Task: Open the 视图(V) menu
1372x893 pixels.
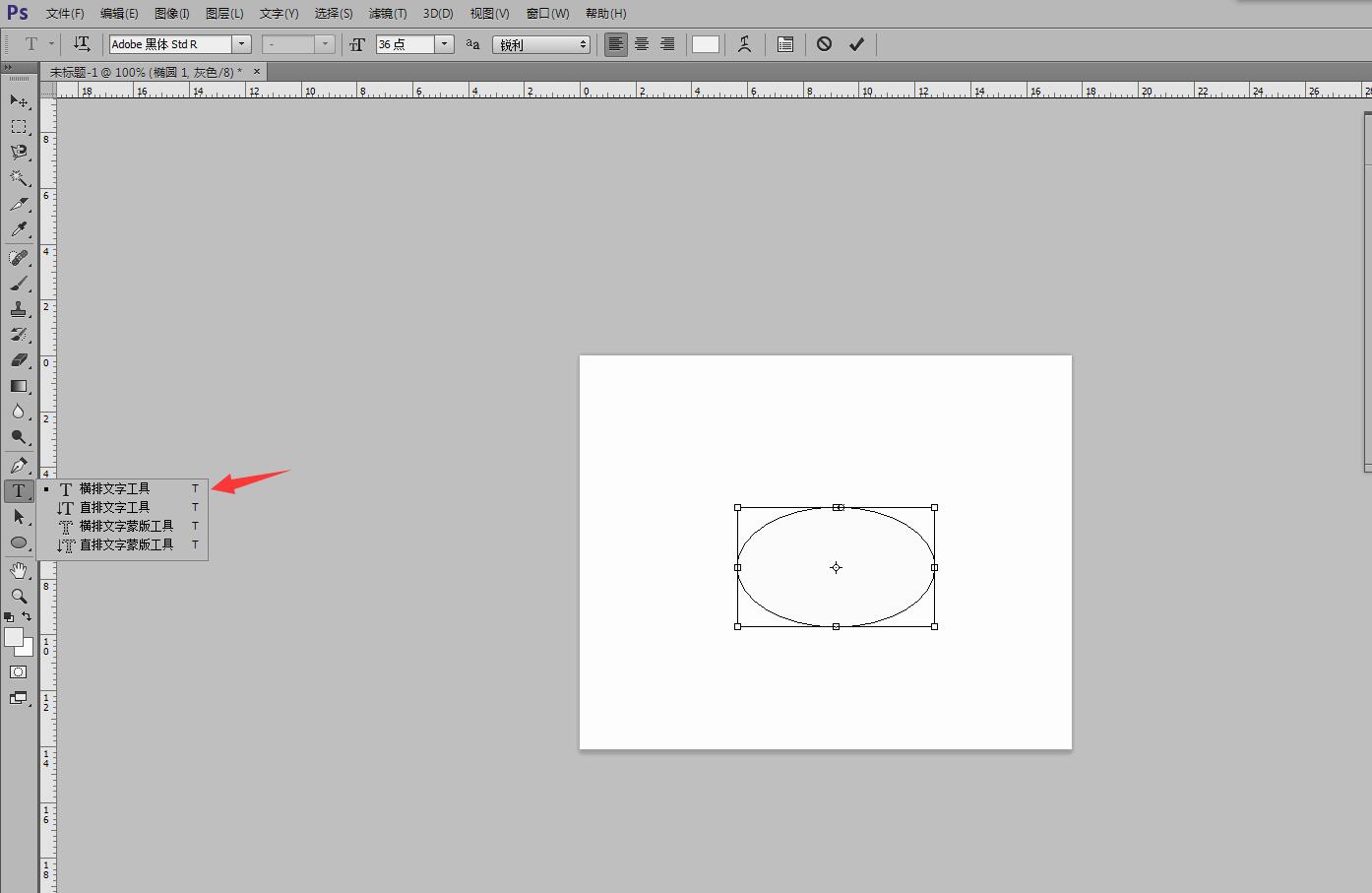Action: point(489,14)
